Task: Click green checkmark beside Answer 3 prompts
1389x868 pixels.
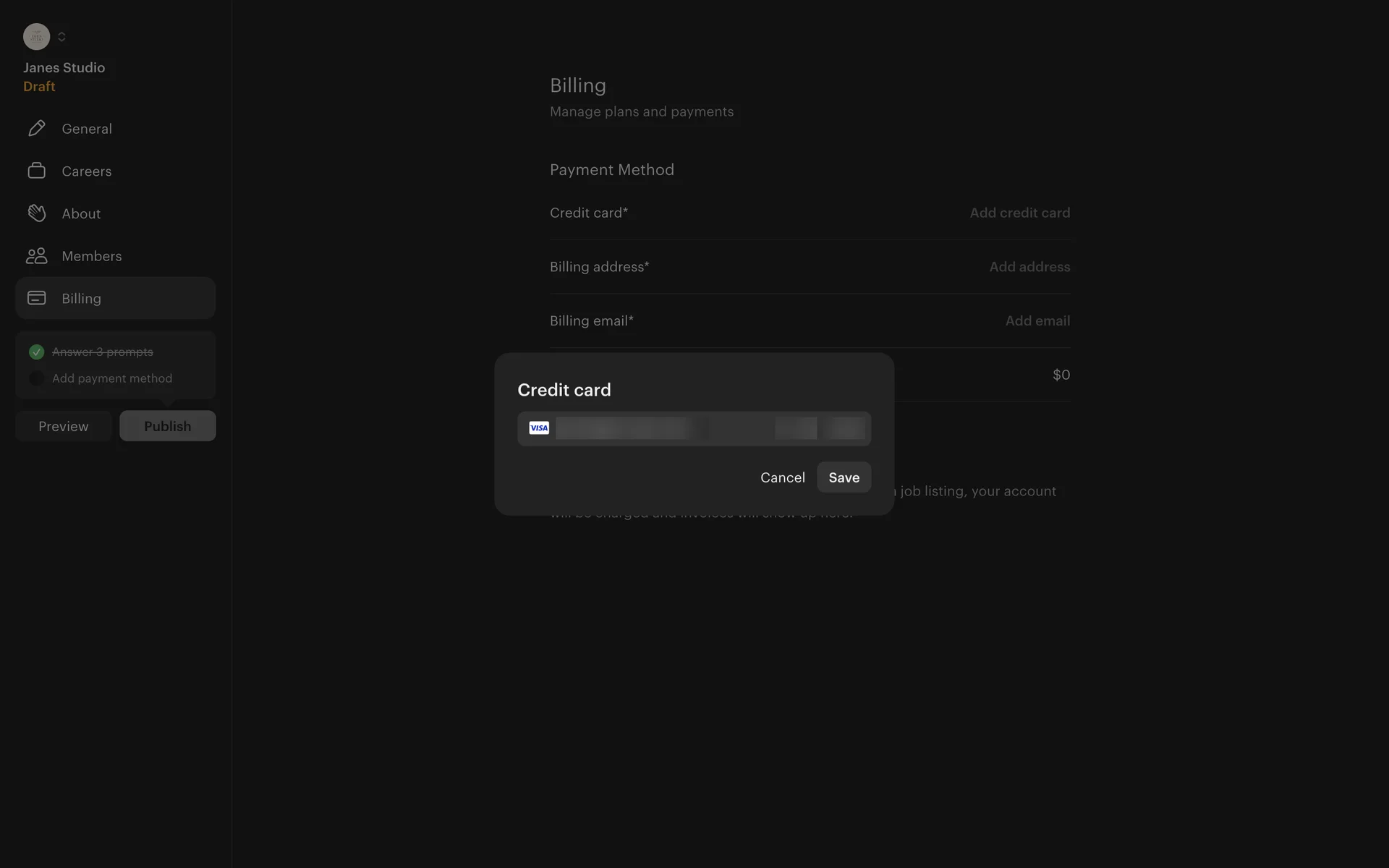Action: click(36, 352)
